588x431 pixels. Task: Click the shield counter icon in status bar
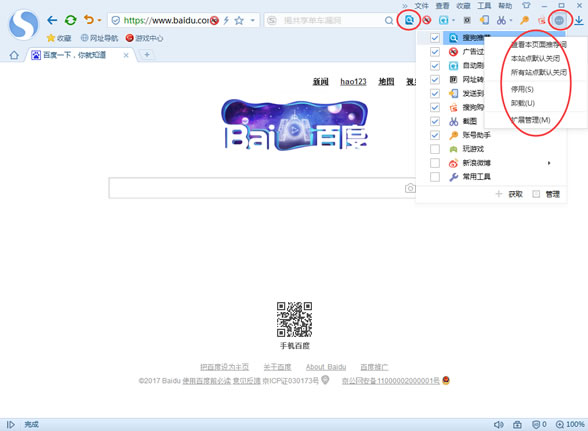(539, 424)
